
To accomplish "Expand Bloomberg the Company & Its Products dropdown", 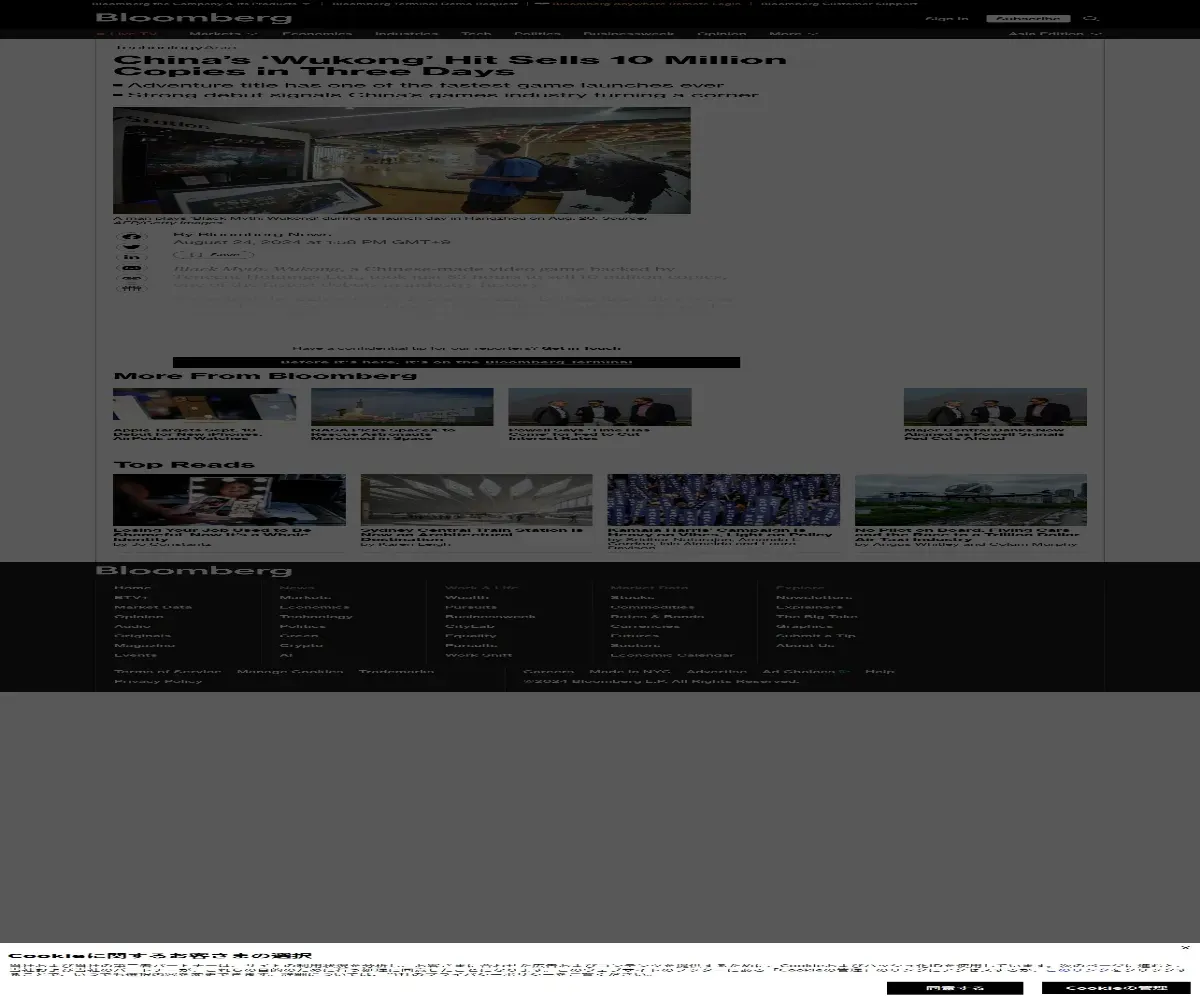I will point(201,3).
